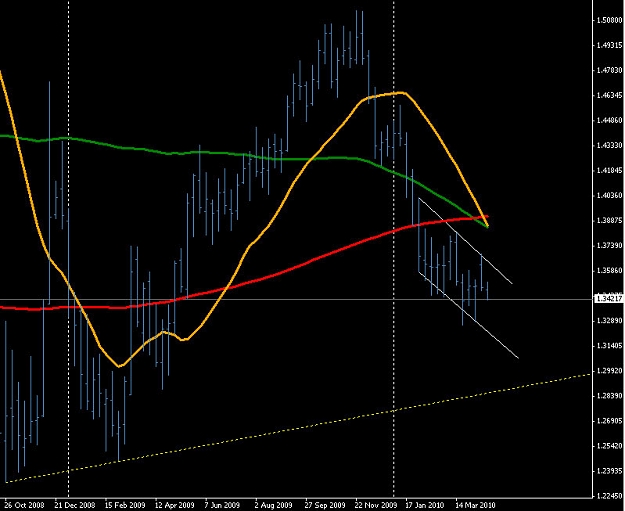Click the 1.49315 price axis label
This screenshot has width=625, height=511.
[609, 45]
